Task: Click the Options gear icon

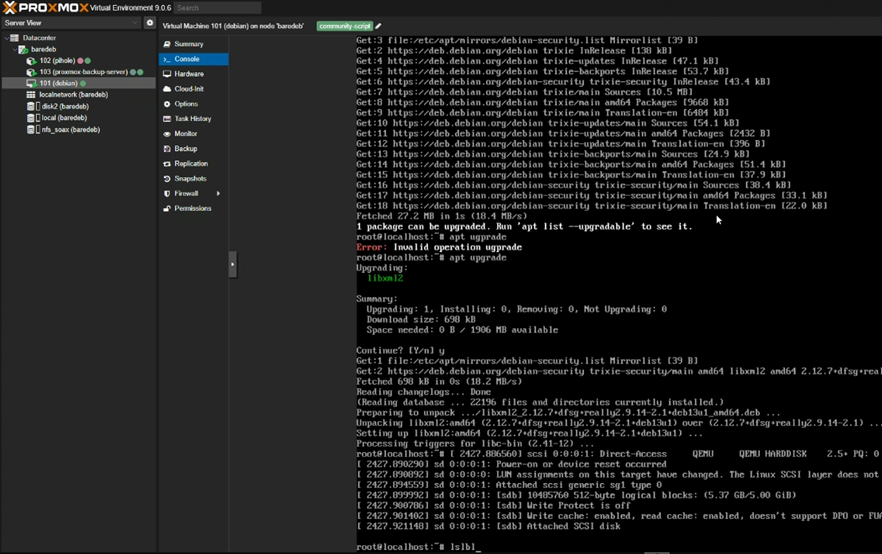Action: click(x=167, y=104)
